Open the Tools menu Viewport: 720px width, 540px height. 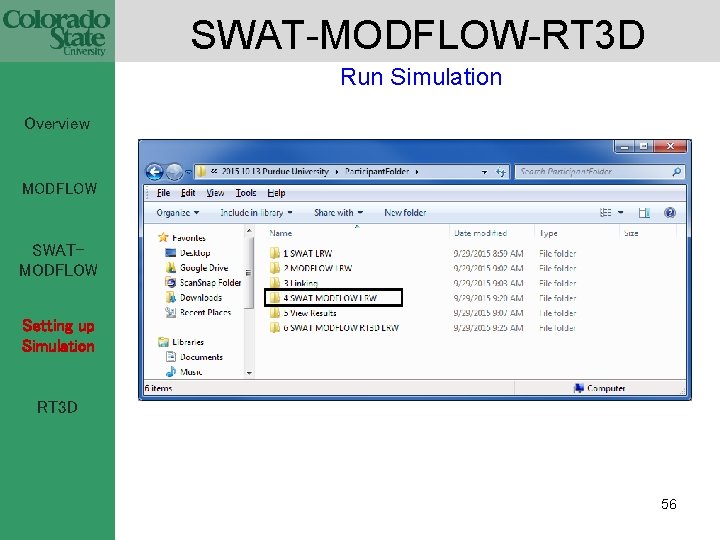[x=246, y=193]
